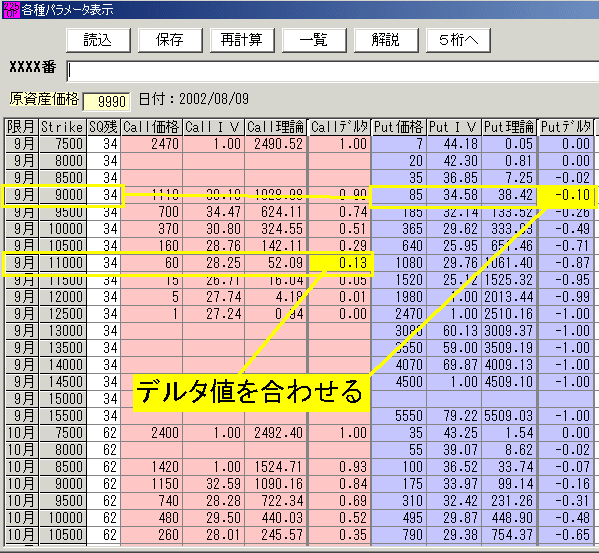This screenshot has height=553, width=599.
Task: Select Put theory value 1525.32
Action: pos(509,280)
